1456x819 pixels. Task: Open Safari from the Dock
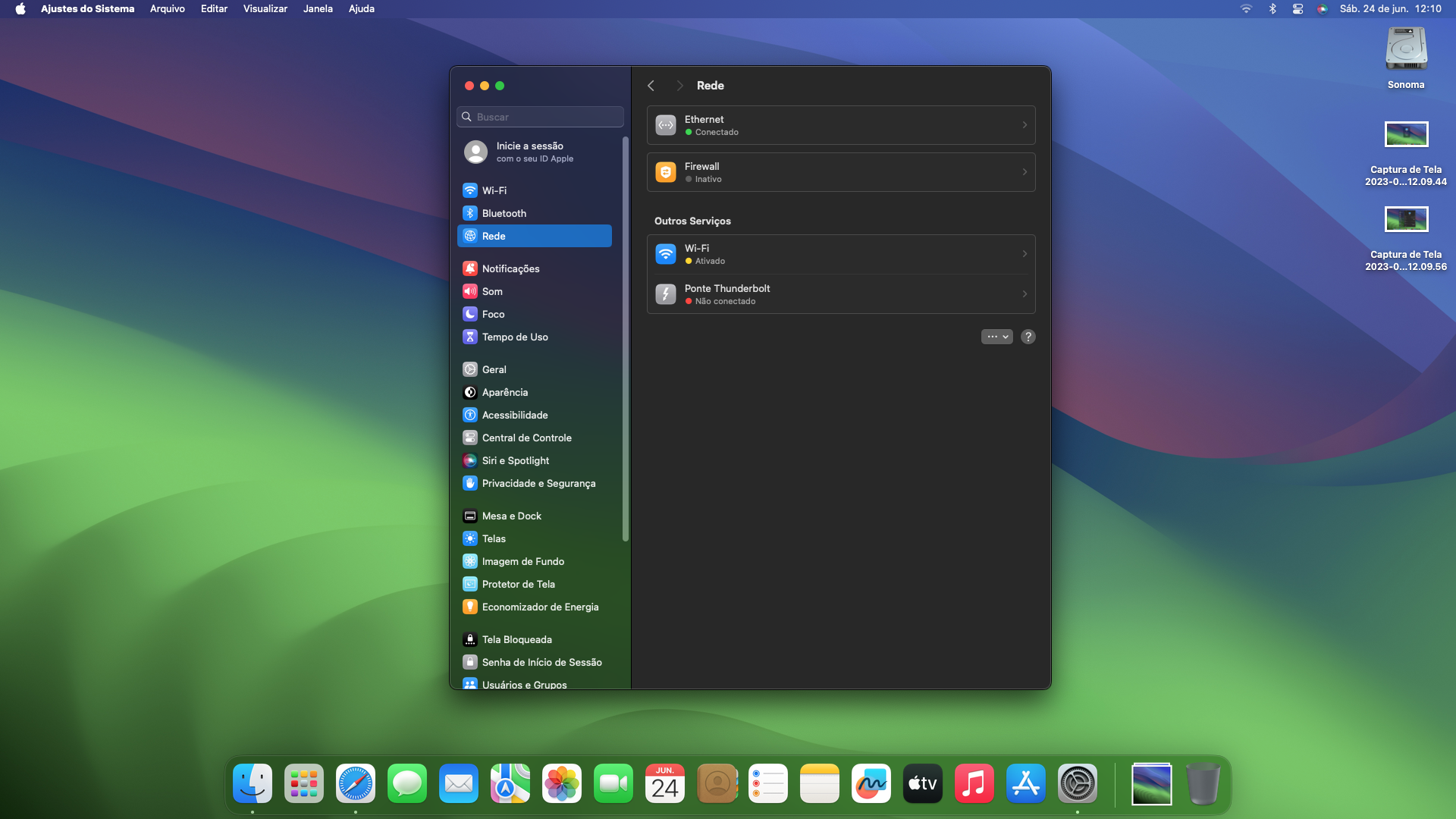[x=356, y=783]
